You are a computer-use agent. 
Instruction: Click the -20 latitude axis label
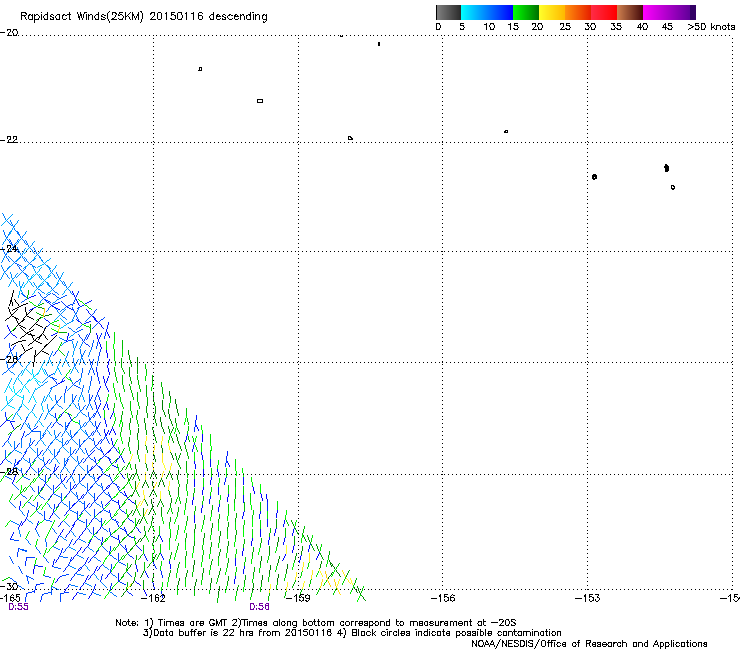(9, 33)
